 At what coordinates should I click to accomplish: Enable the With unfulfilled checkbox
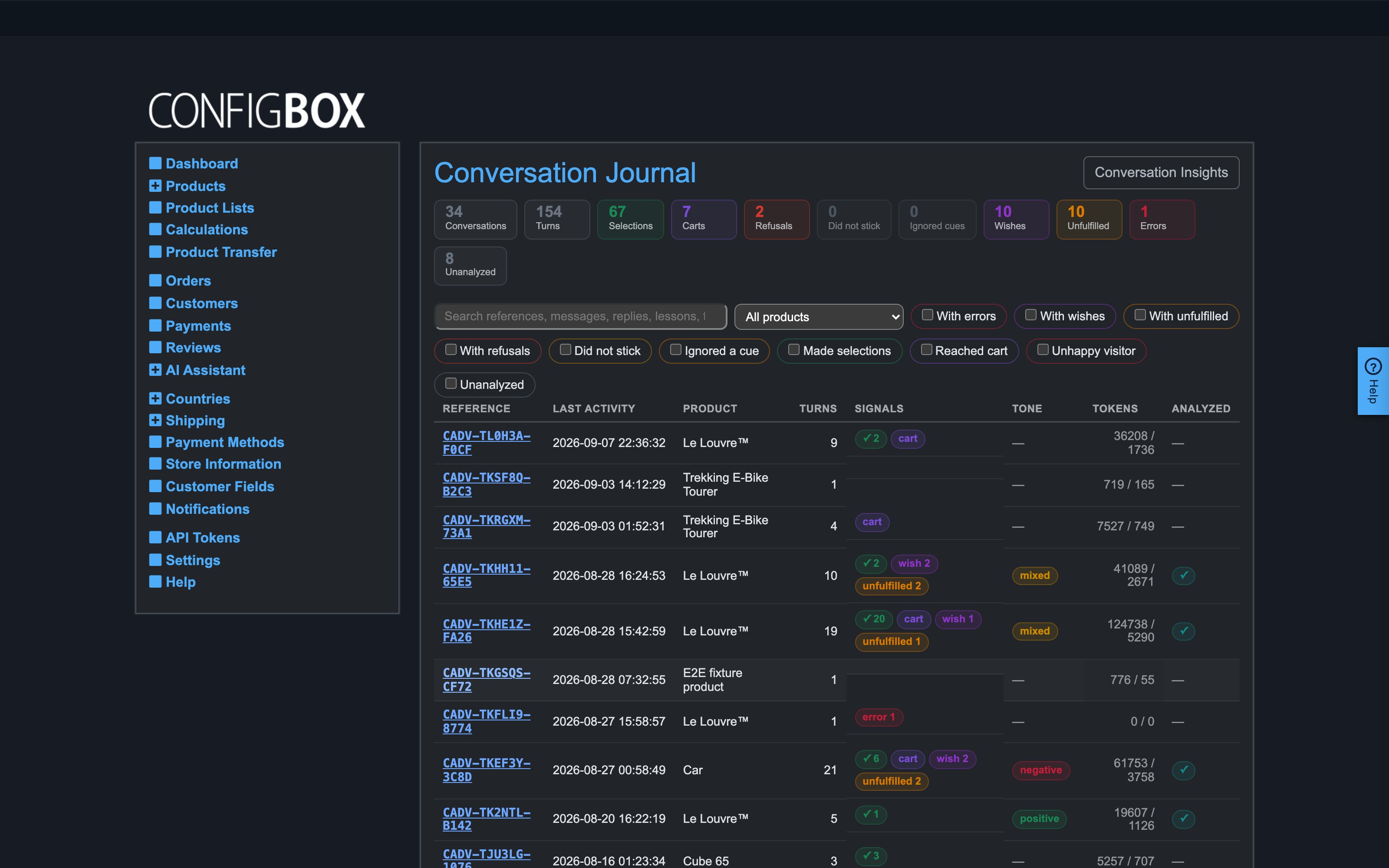click(x=1140, y=315)
